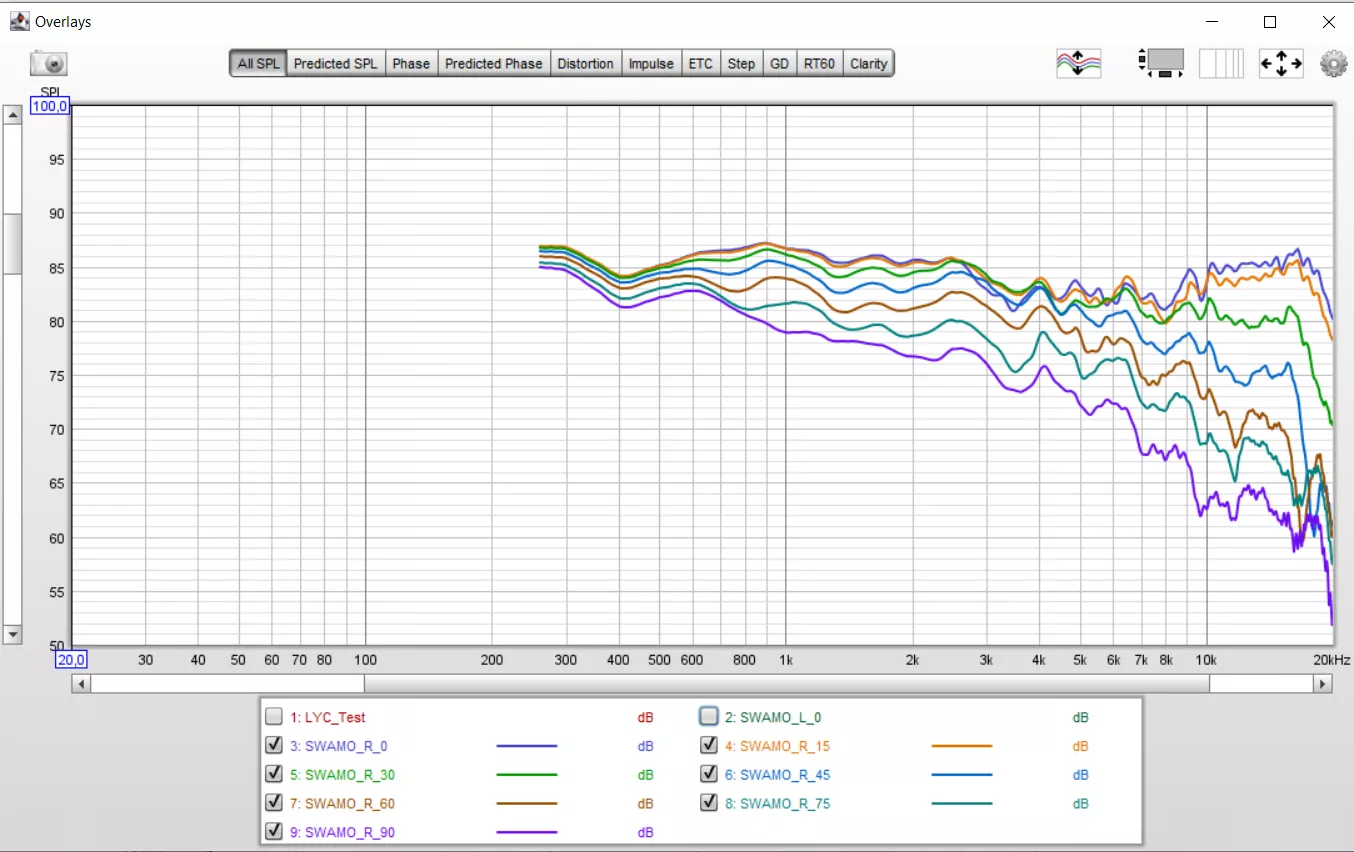The height and width of the screenshot is (852, 1354).
Task: Open the gear graph controls
Action: 1334,64
